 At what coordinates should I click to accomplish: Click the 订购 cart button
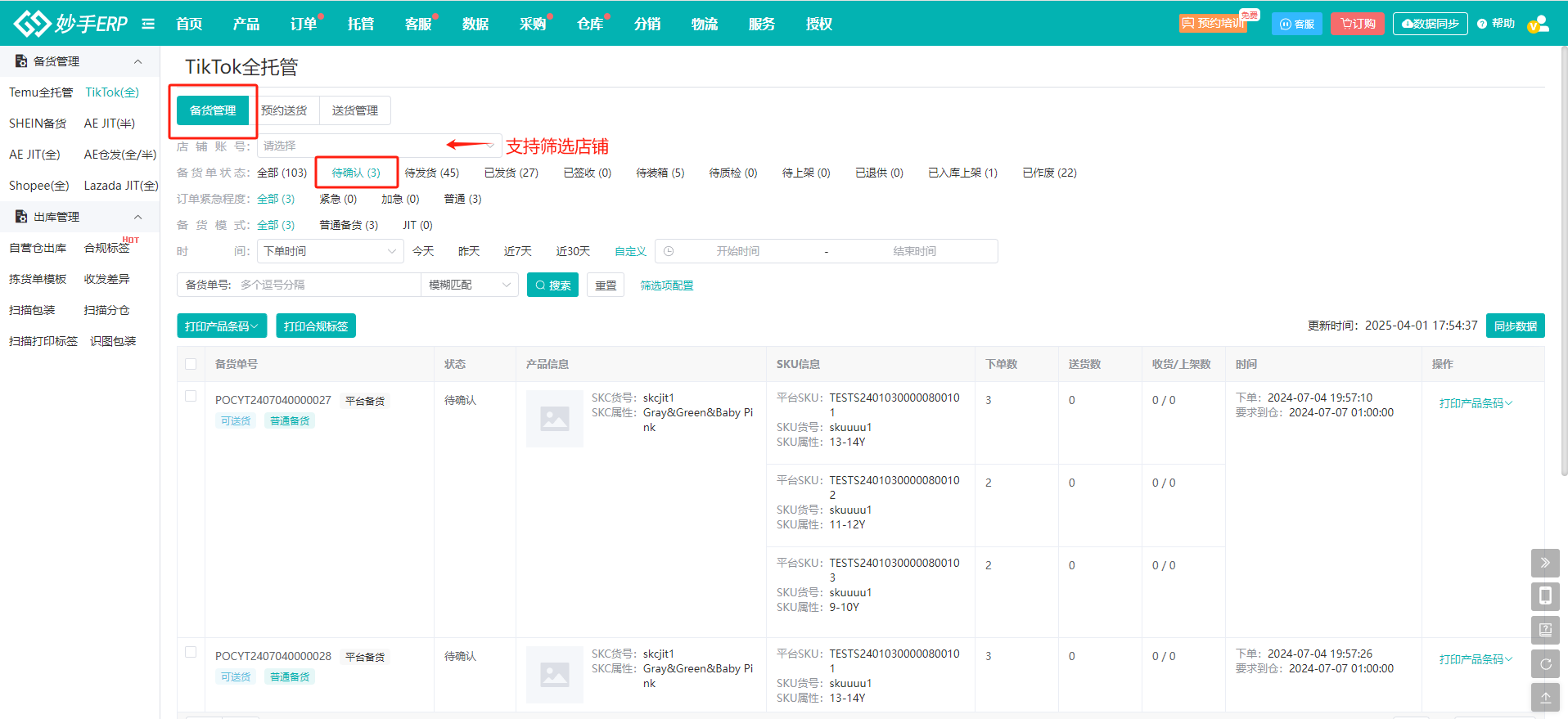(x=1358, y=24)
